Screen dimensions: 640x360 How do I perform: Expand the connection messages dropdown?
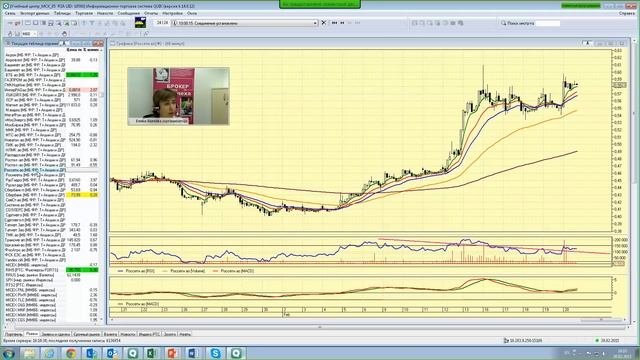[315, 23]
